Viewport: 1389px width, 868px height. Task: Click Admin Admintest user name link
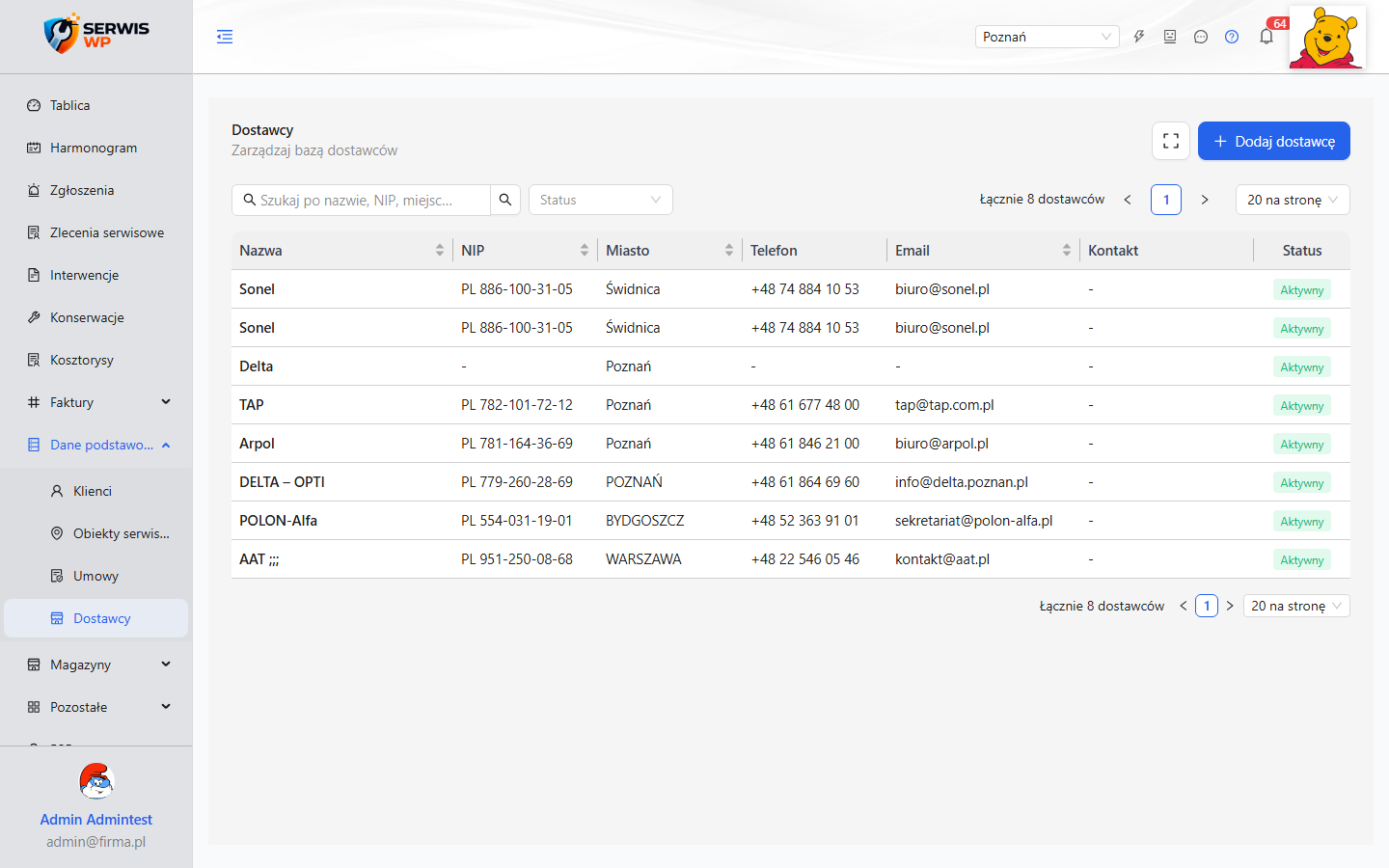click(x=96, y=819)
